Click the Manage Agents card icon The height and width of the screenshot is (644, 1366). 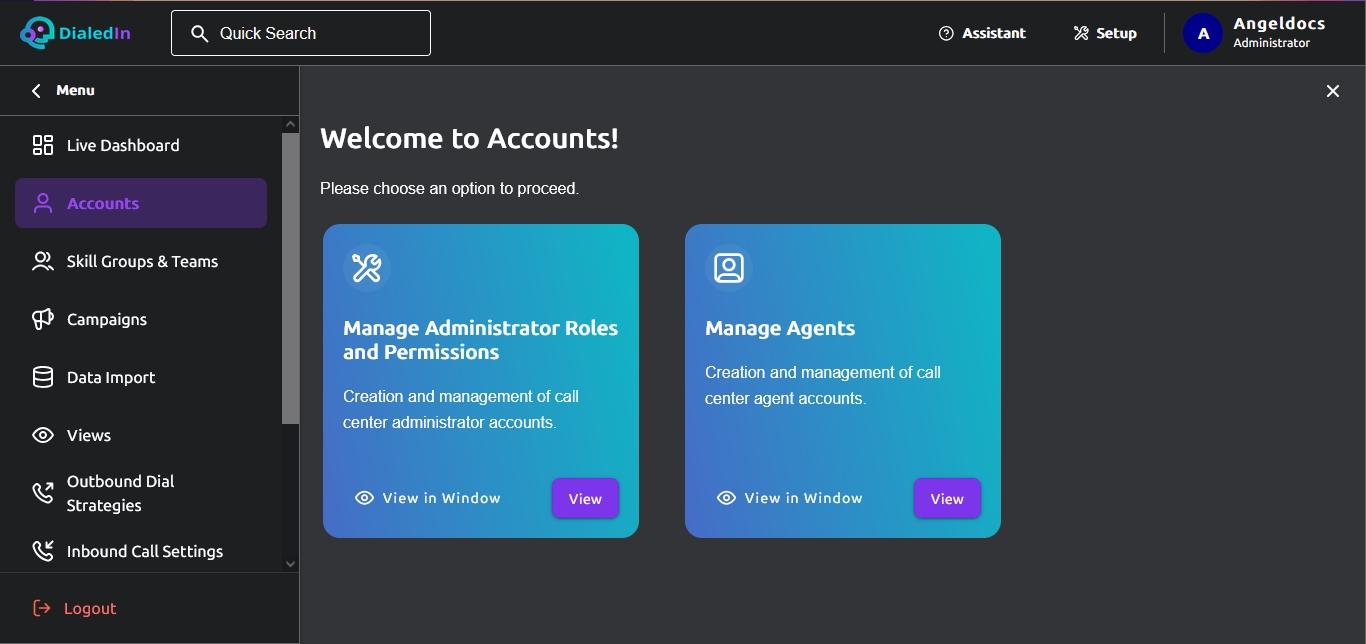729,268
